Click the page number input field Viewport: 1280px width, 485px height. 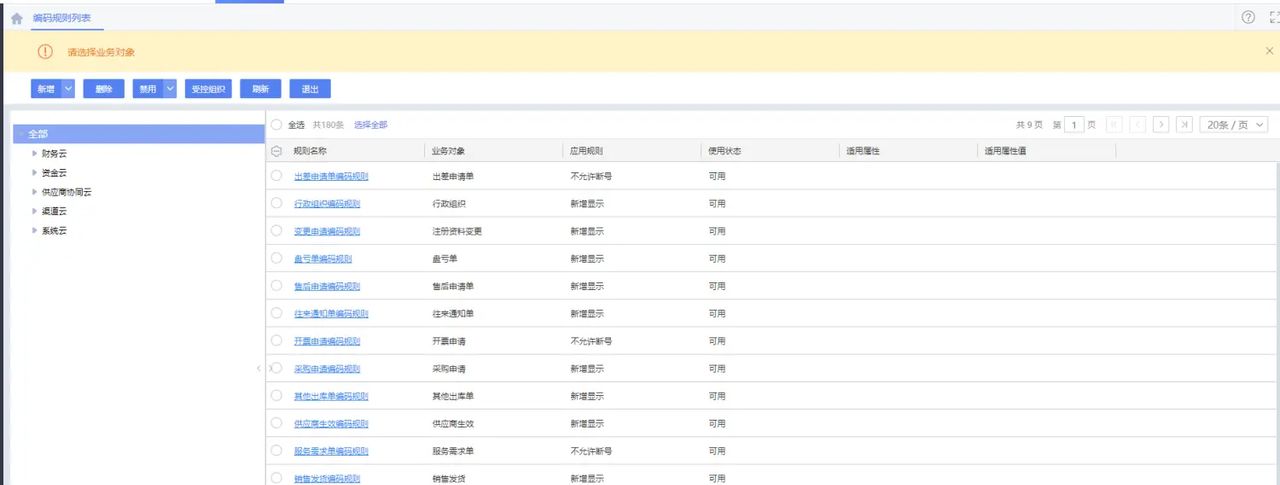[1073, 125]
